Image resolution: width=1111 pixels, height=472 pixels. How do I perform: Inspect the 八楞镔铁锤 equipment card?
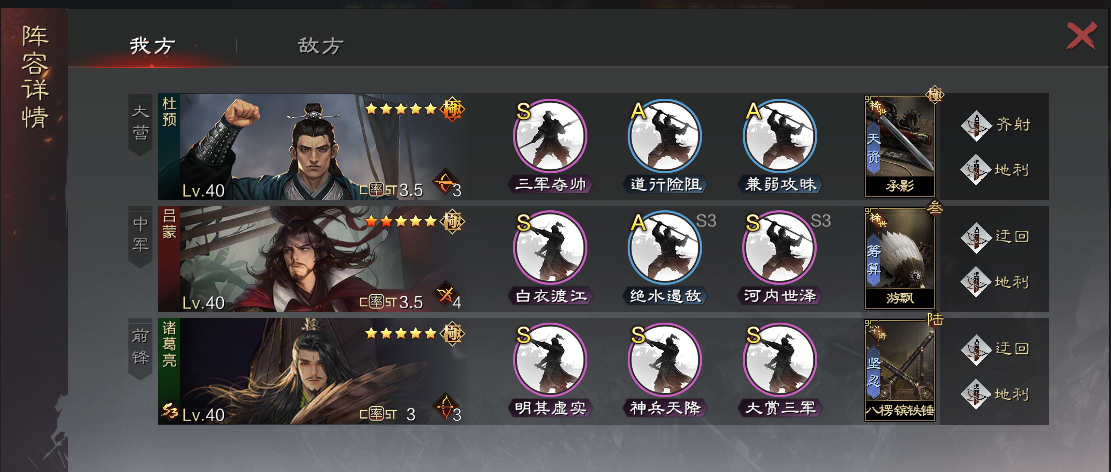(x=900, y=371)
